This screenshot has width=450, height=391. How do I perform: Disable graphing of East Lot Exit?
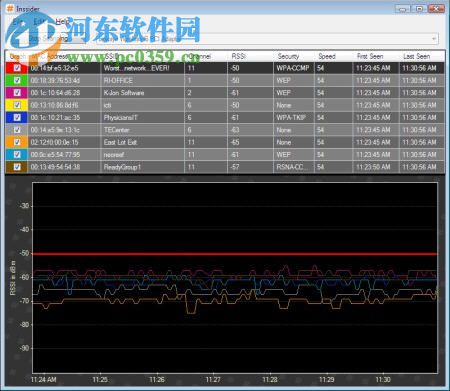click(x=17, y=142)
